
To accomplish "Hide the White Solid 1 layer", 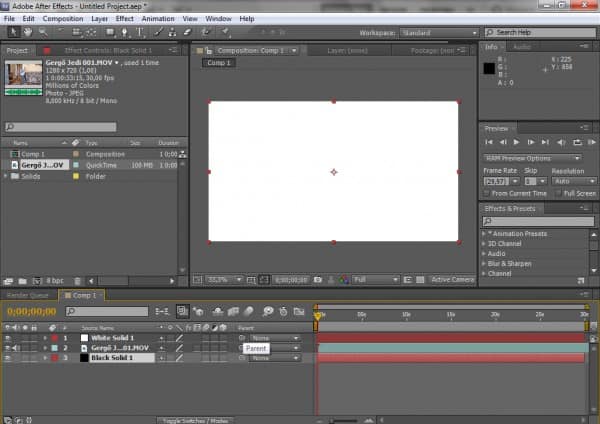I will [8, 338].
